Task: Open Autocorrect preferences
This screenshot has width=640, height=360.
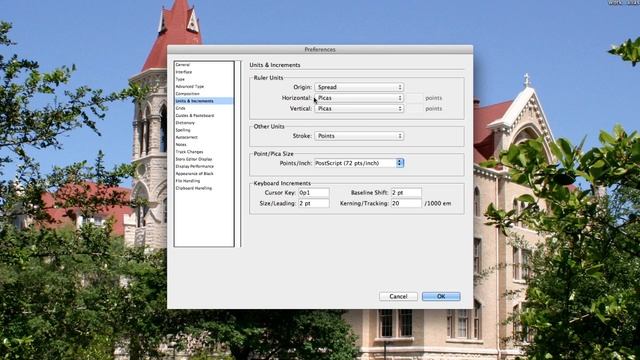Action: 187,137
